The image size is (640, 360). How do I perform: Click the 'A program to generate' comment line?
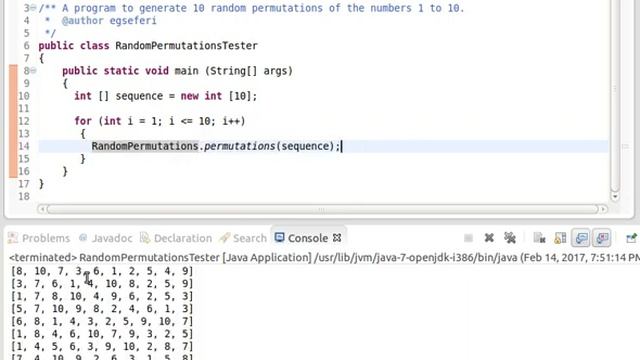tap(251, 8)
